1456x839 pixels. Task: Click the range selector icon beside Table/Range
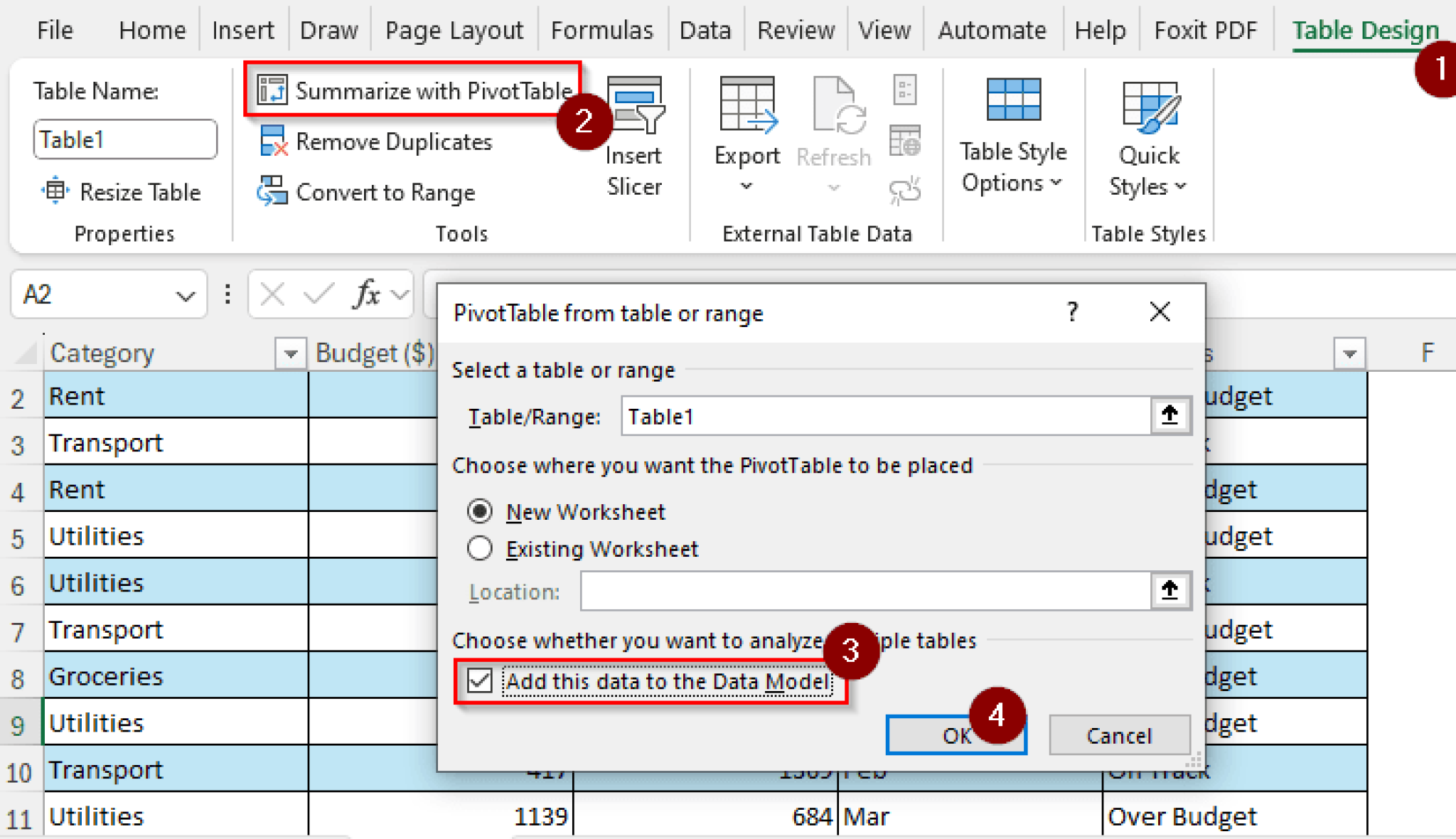[1170, 416]
